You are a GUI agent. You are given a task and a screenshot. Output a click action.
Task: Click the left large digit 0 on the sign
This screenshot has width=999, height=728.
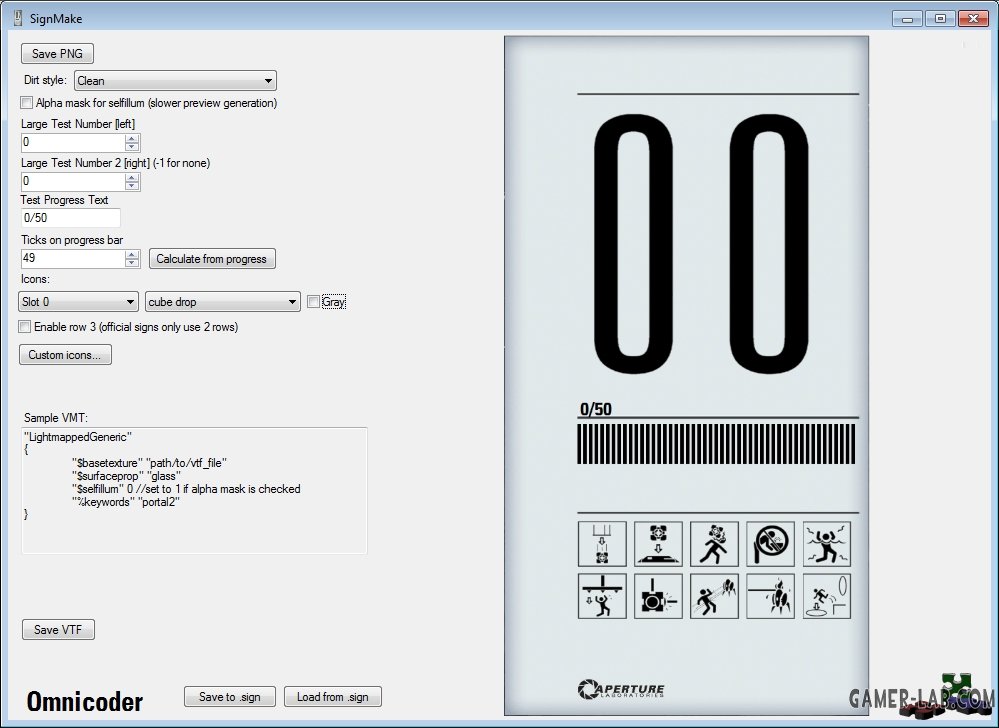point(634,245)
